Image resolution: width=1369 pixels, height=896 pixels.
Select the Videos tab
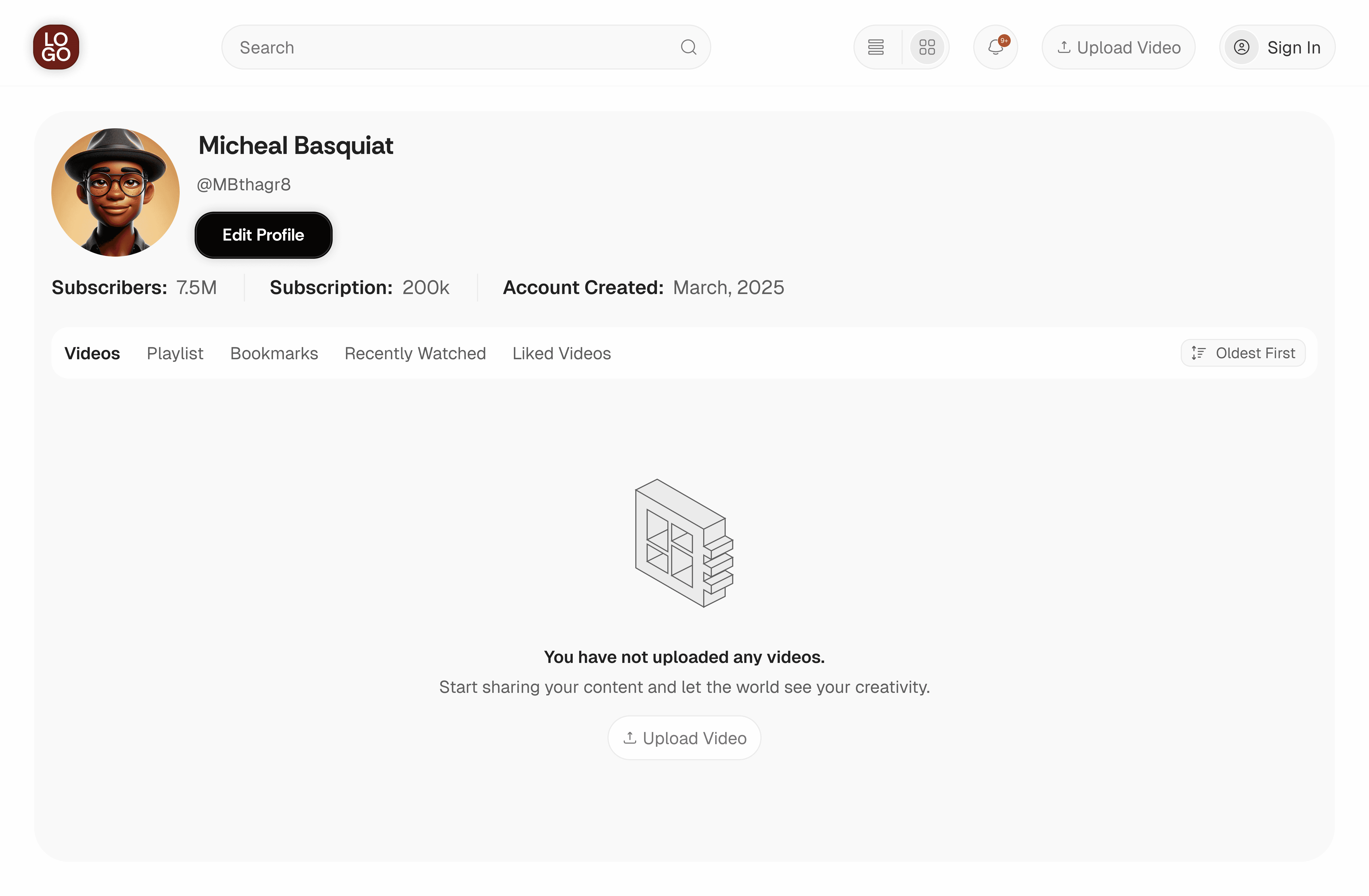[92, 353]
